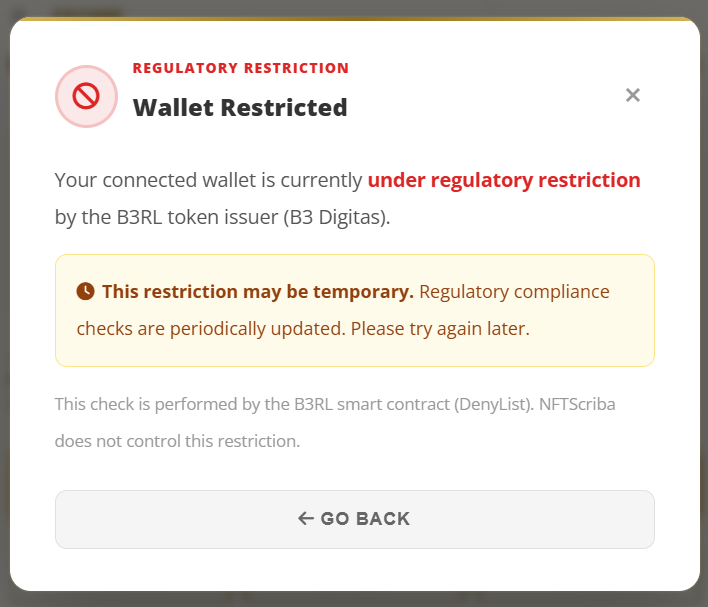
Task: Click the clock icon in the warning box
Action: pyautogui.click(x=85, y=291)
